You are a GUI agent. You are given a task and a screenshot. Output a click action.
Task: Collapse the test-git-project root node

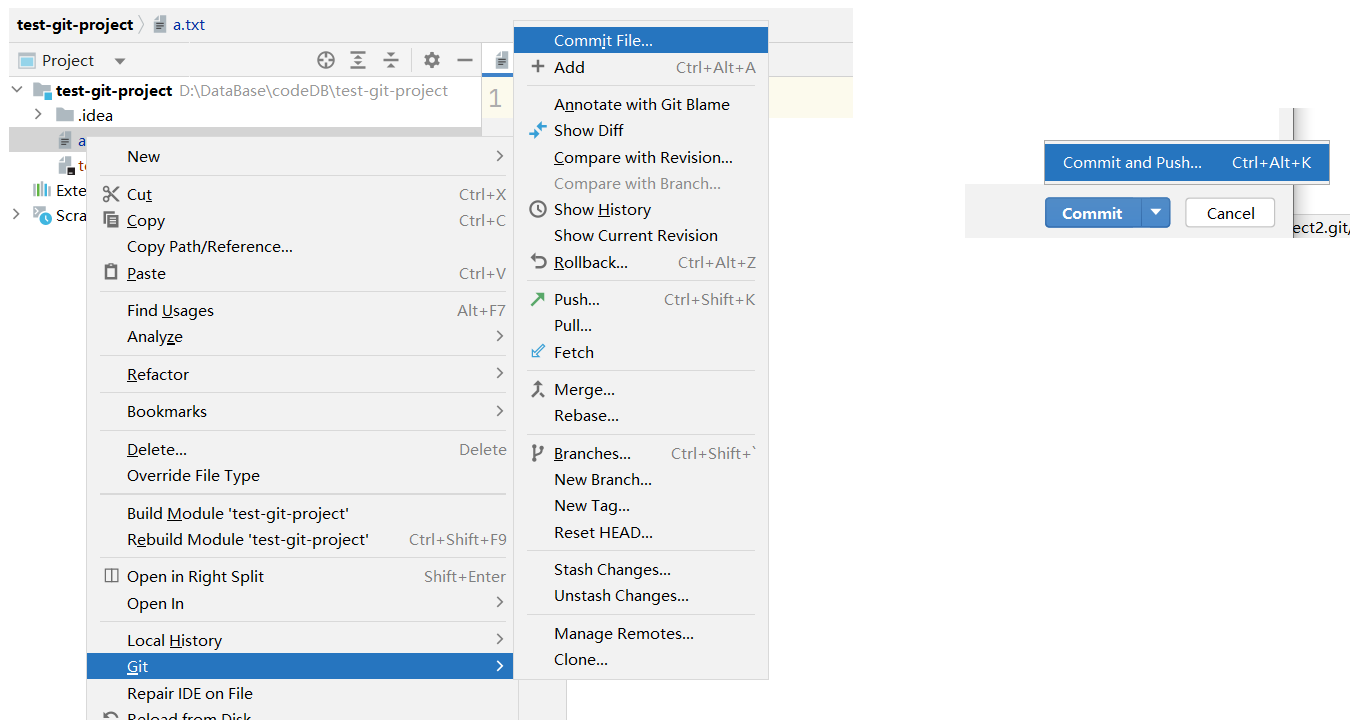tap(17, 90)
